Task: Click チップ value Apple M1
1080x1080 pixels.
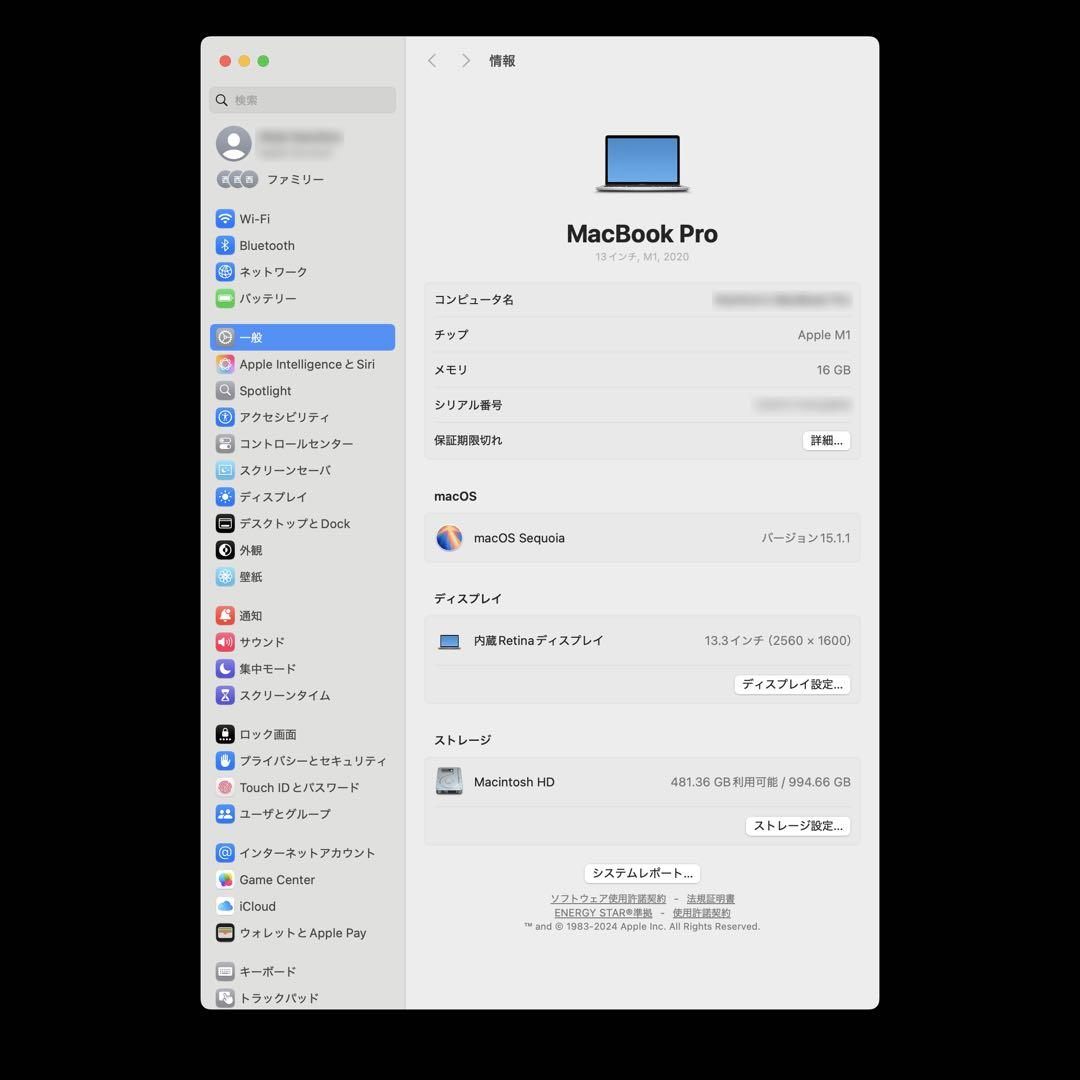Action: 824,335
